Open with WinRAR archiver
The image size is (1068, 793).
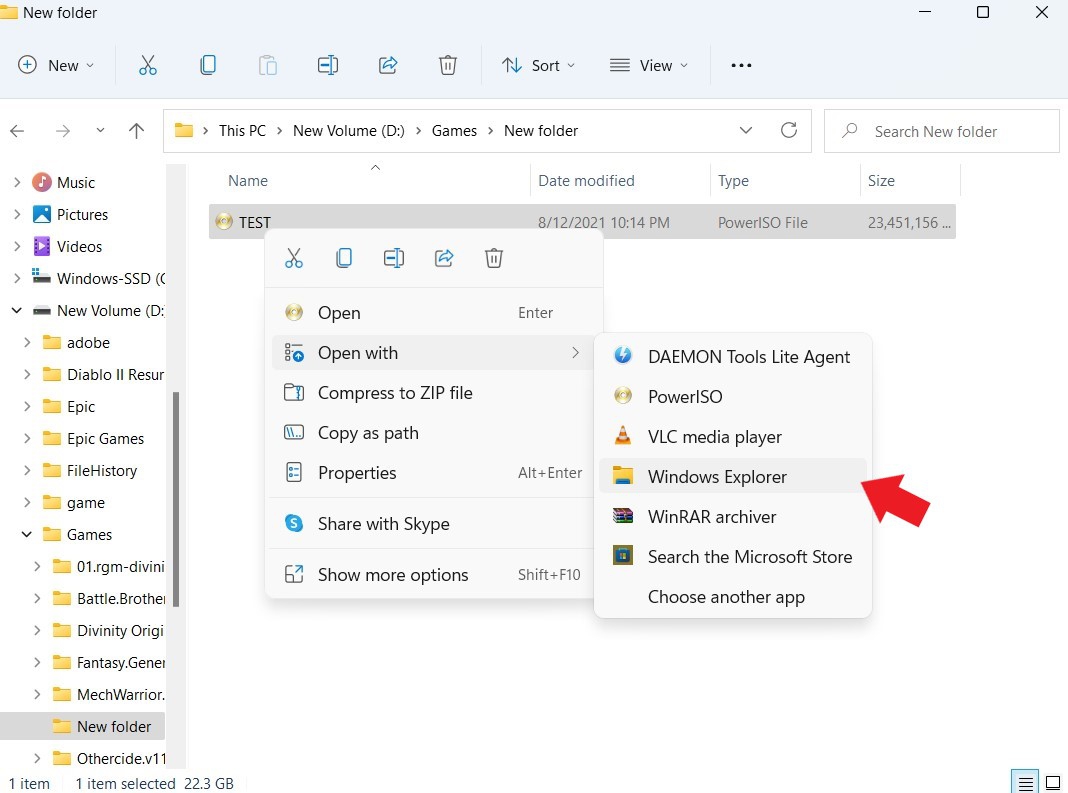pyautogui.click(x=733, y=516)
